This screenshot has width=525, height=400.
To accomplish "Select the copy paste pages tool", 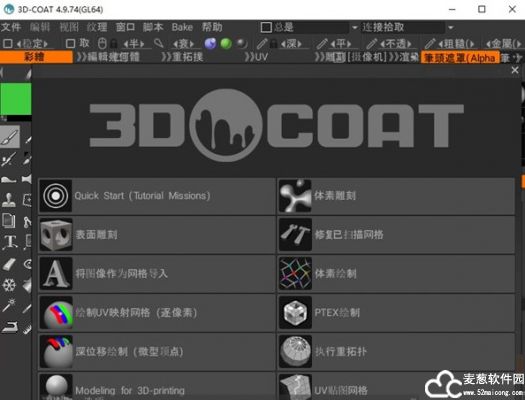I will coord(9,221).
